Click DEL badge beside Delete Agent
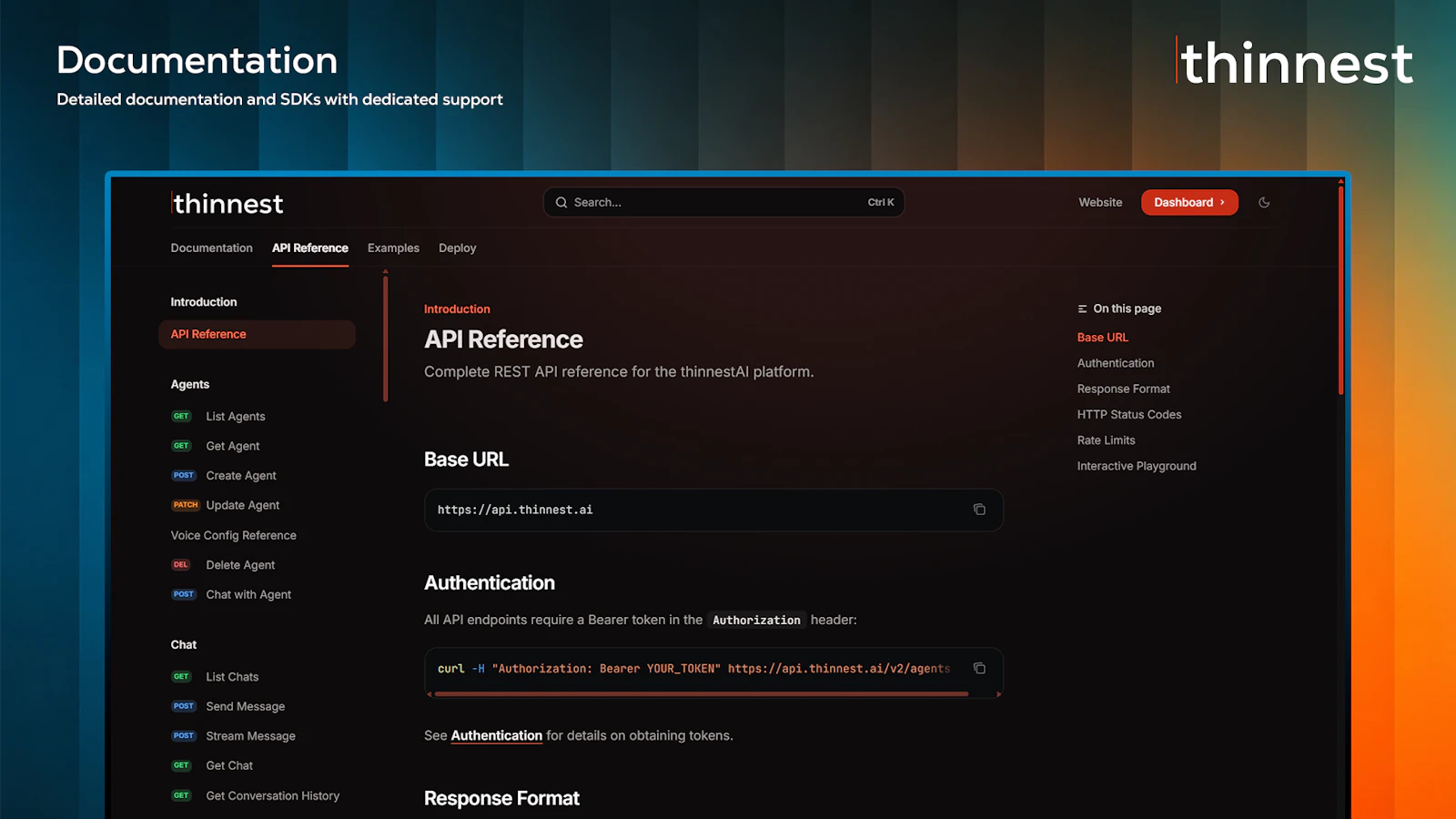Screen dimensions: 1456x819 pyautogui.click(x=181, y=564)
